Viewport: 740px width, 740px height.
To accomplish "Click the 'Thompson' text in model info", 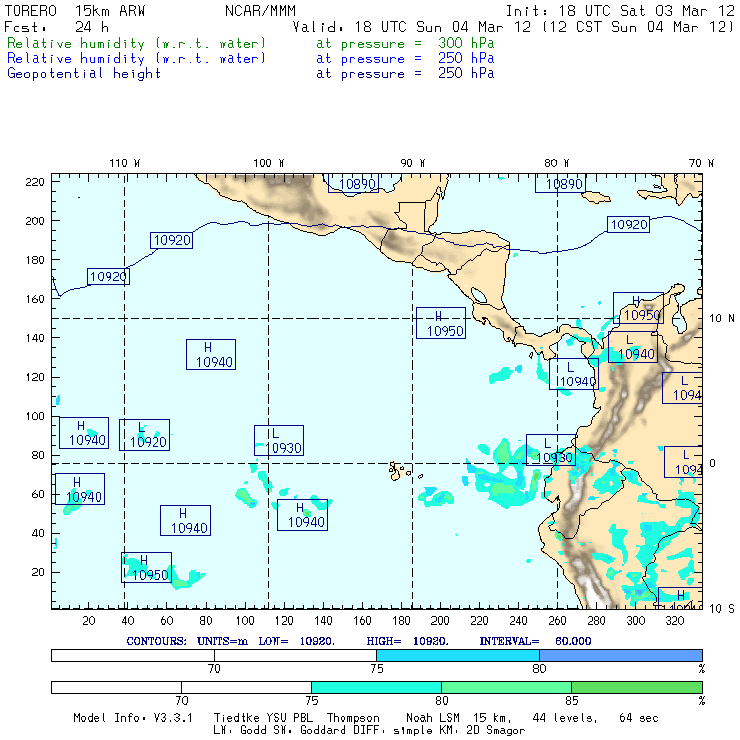I will click(x=353, y=718).
